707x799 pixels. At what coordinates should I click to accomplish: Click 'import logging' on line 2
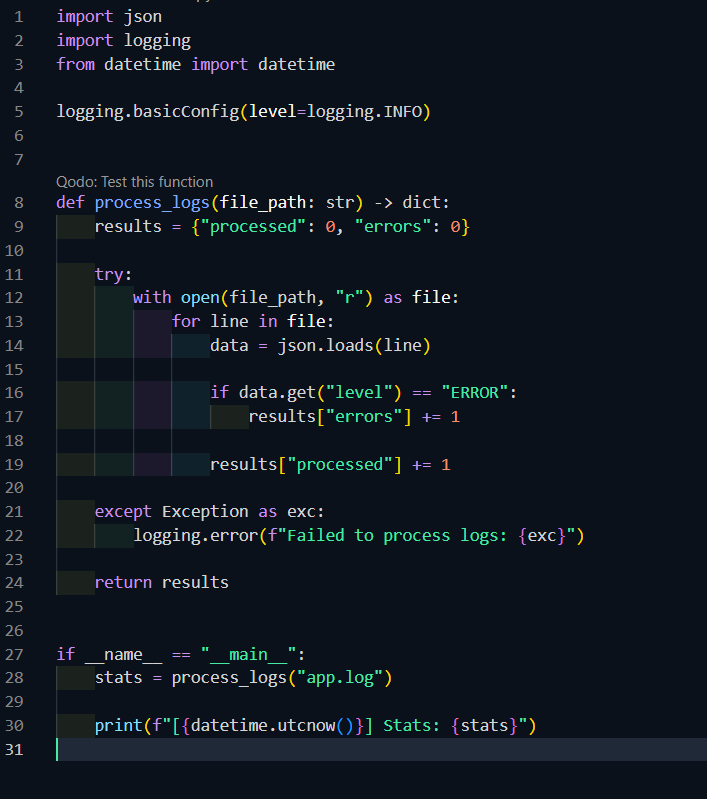click(123, 41)
